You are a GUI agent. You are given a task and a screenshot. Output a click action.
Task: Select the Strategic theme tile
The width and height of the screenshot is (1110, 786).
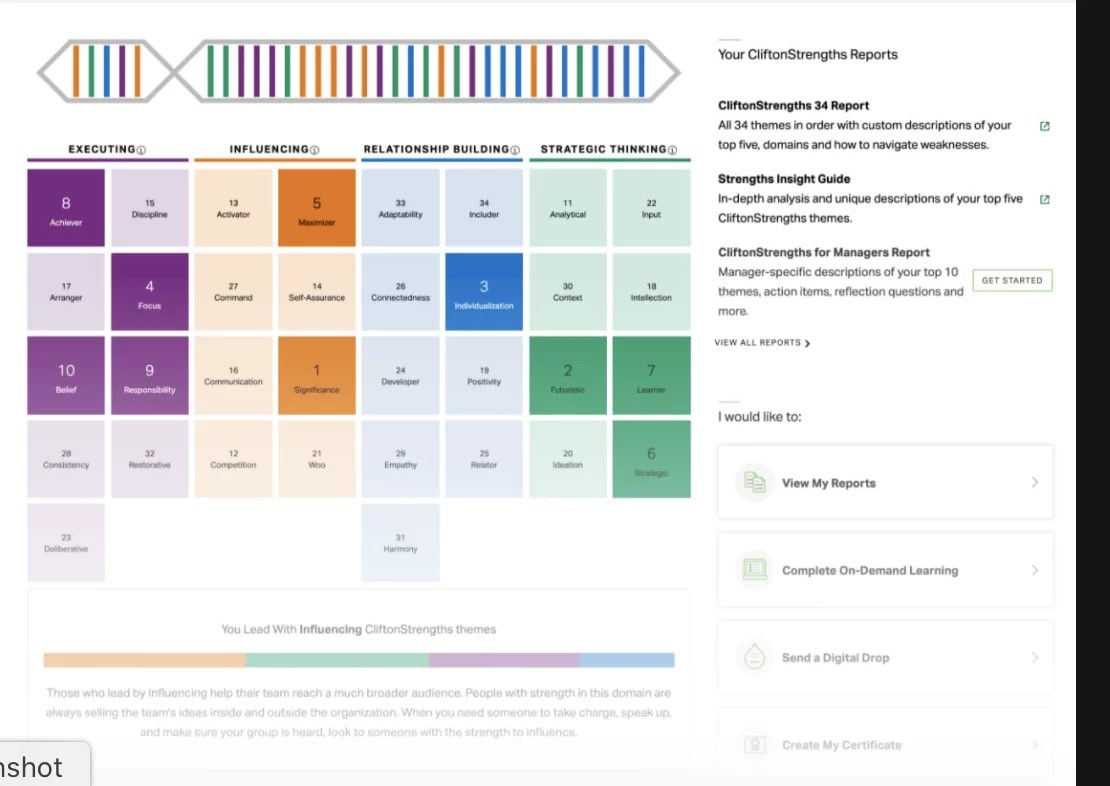651,459
